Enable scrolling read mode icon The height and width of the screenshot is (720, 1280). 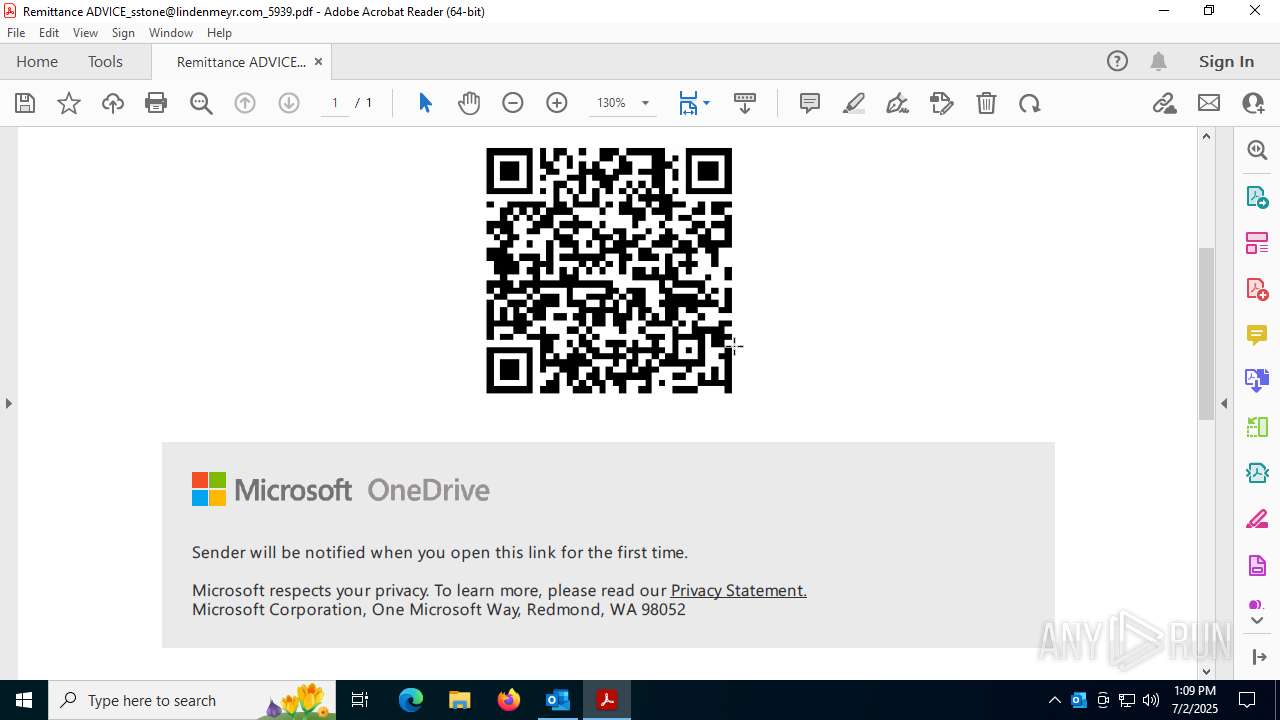(745, 103)
